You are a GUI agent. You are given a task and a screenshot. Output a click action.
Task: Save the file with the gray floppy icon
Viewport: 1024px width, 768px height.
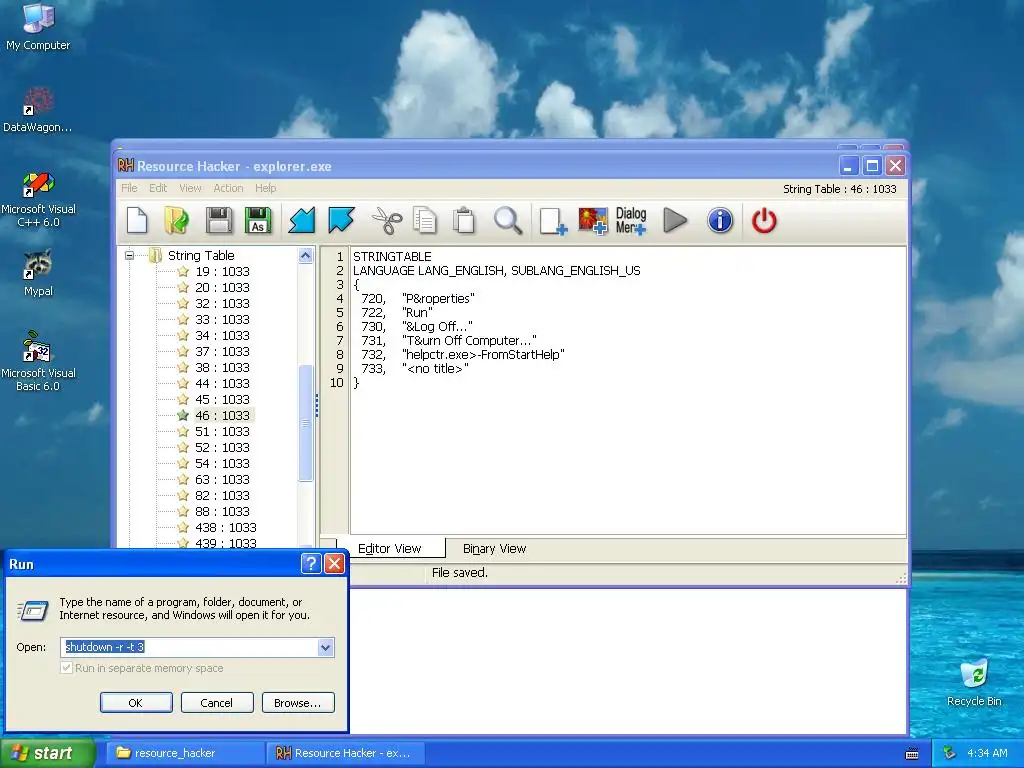click(219, 220)
